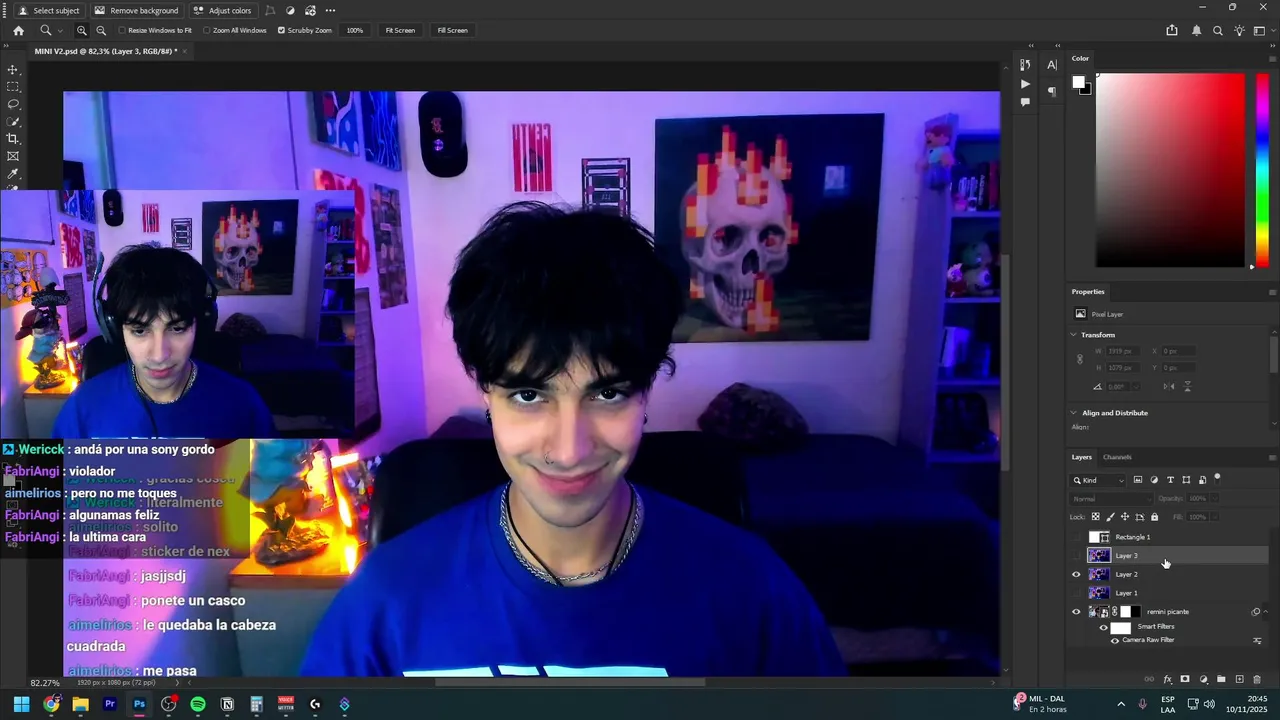Click the Fit Screen button
This screenshot has height=720, width=1280.
[400, 30]
